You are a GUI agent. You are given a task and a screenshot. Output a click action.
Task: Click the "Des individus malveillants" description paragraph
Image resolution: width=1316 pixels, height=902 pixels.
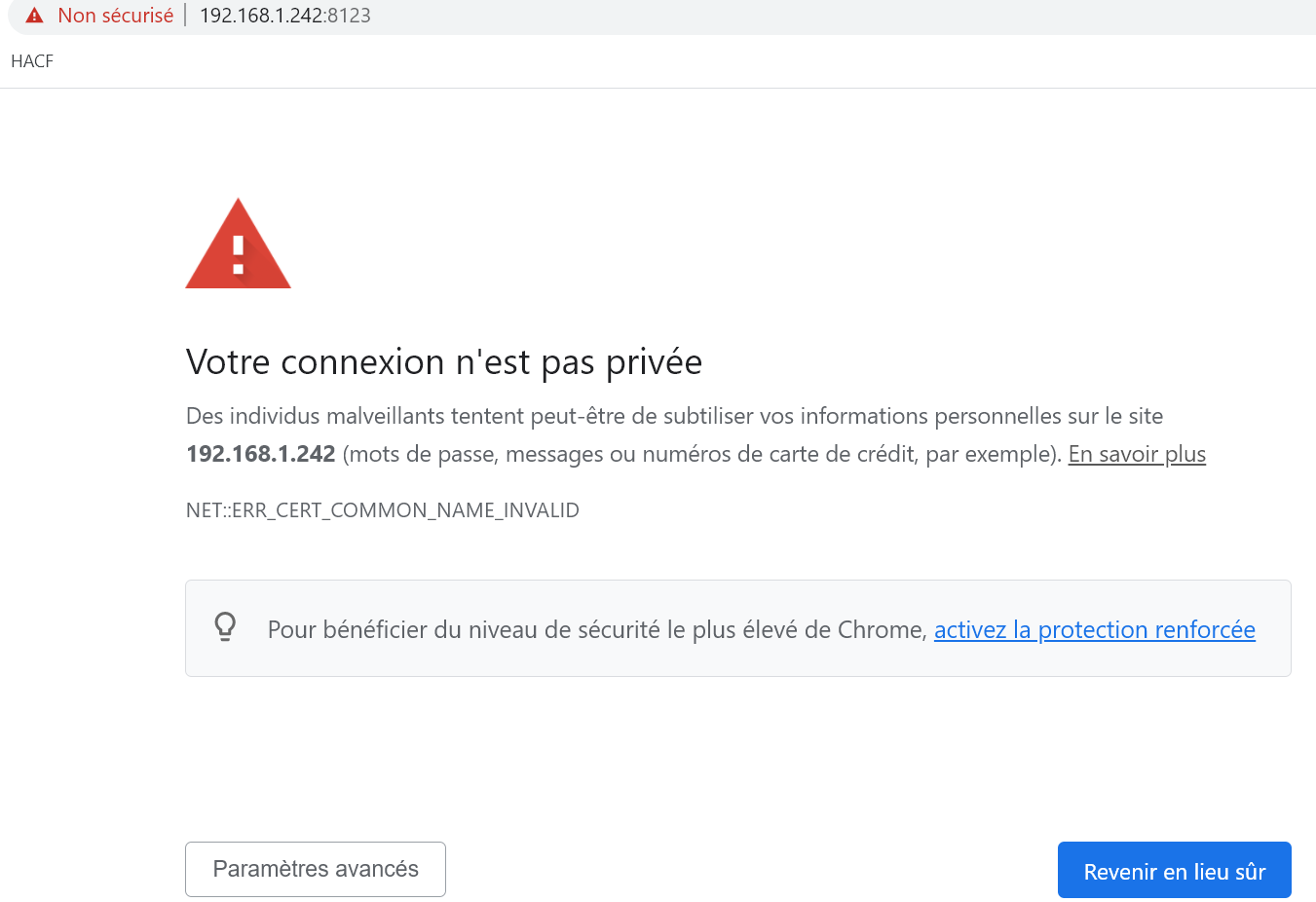pyautogui.click(x=696, y=435)
